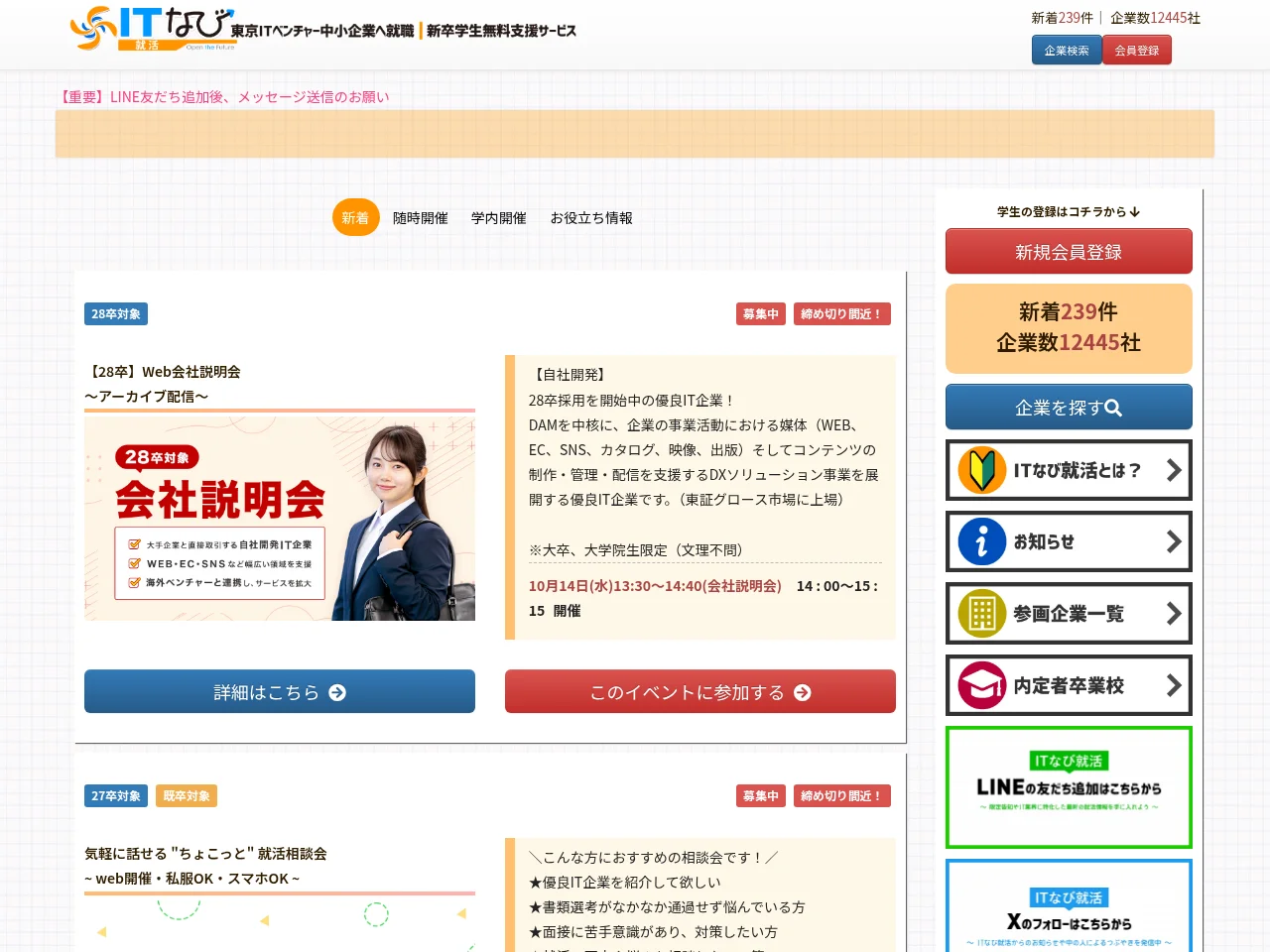Open the 28卒対象 会社説明会 banner image

tap(280, 519)
